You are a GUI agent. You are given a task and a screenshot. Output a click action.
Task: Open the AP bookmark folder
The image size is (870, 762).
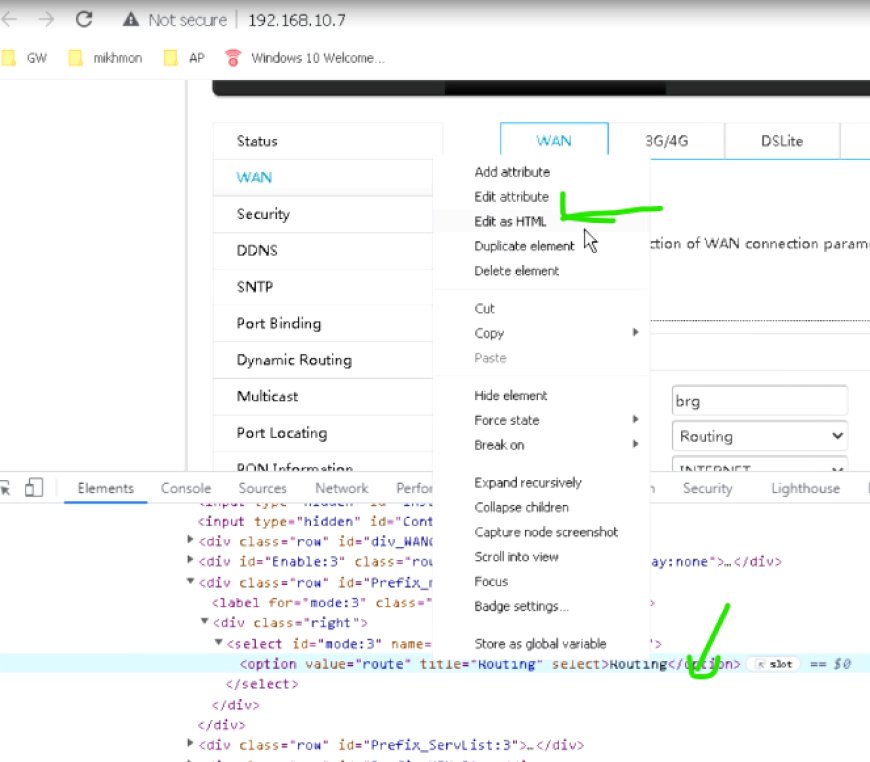click(185, 58)
